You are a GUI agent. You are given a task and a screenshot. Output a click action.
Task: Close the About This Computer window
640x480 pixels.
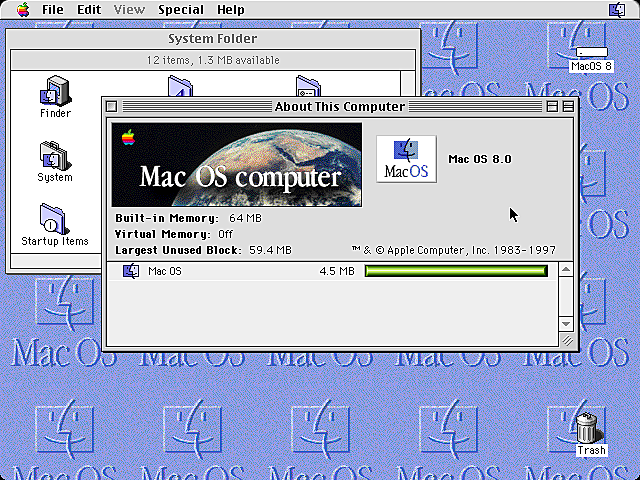pyautogui.click(x=111, y=107)
